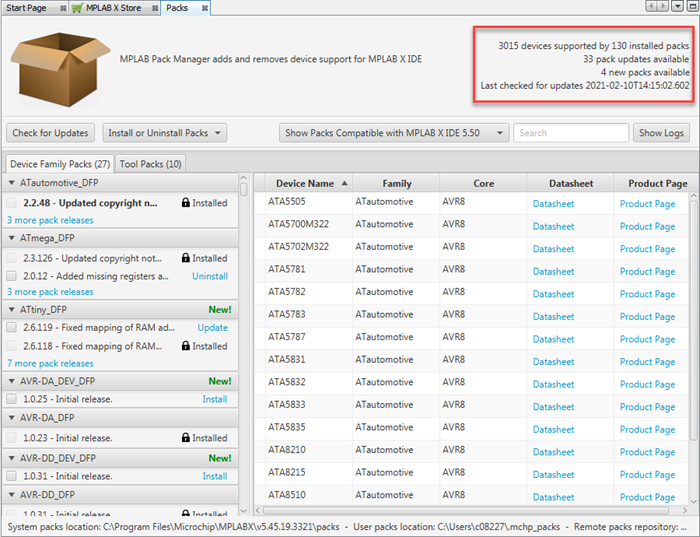Click the lock icon for ATmega_DFP 2.3.126
This screenshot has width=700, height=537.
(185, 258)
